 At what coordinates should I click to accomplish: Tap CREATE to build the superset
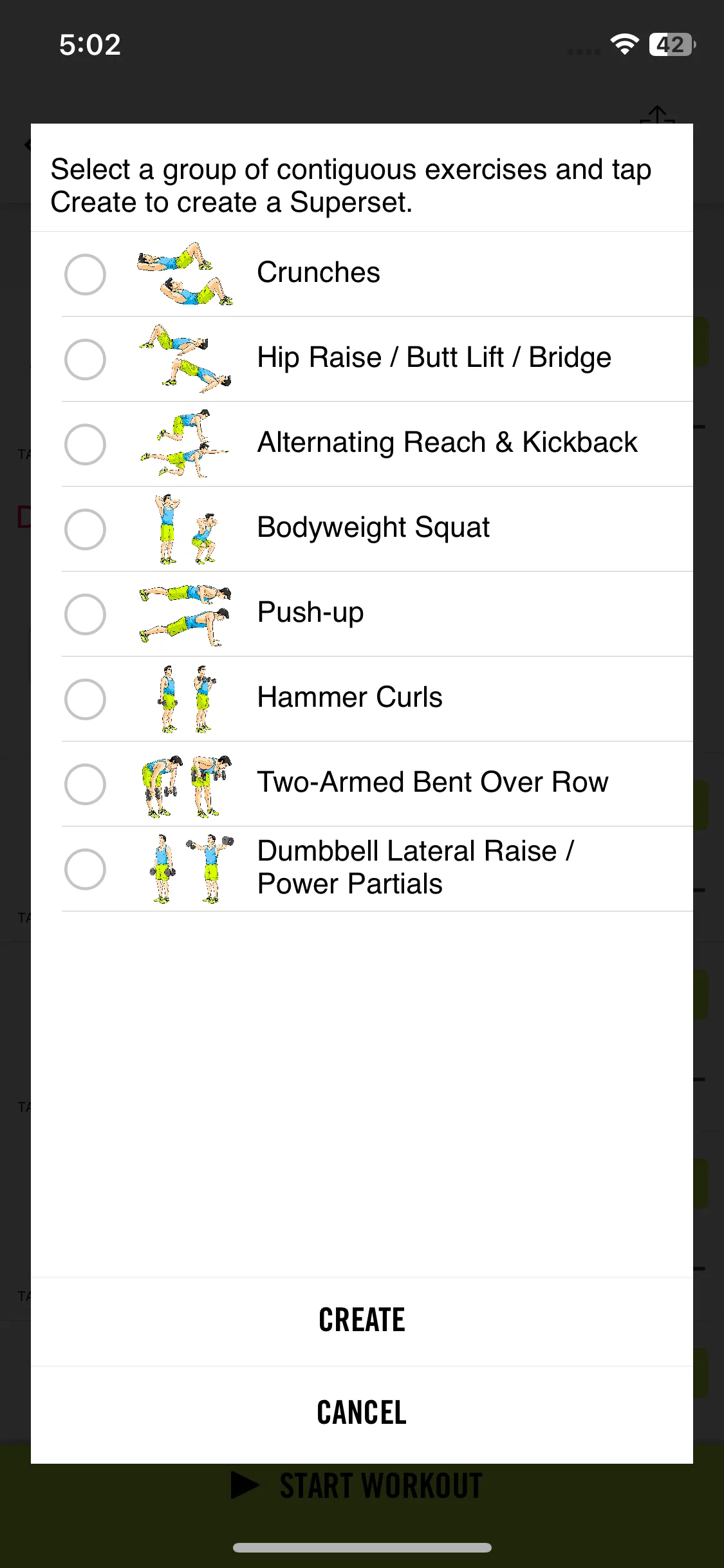click(362, 1320)
